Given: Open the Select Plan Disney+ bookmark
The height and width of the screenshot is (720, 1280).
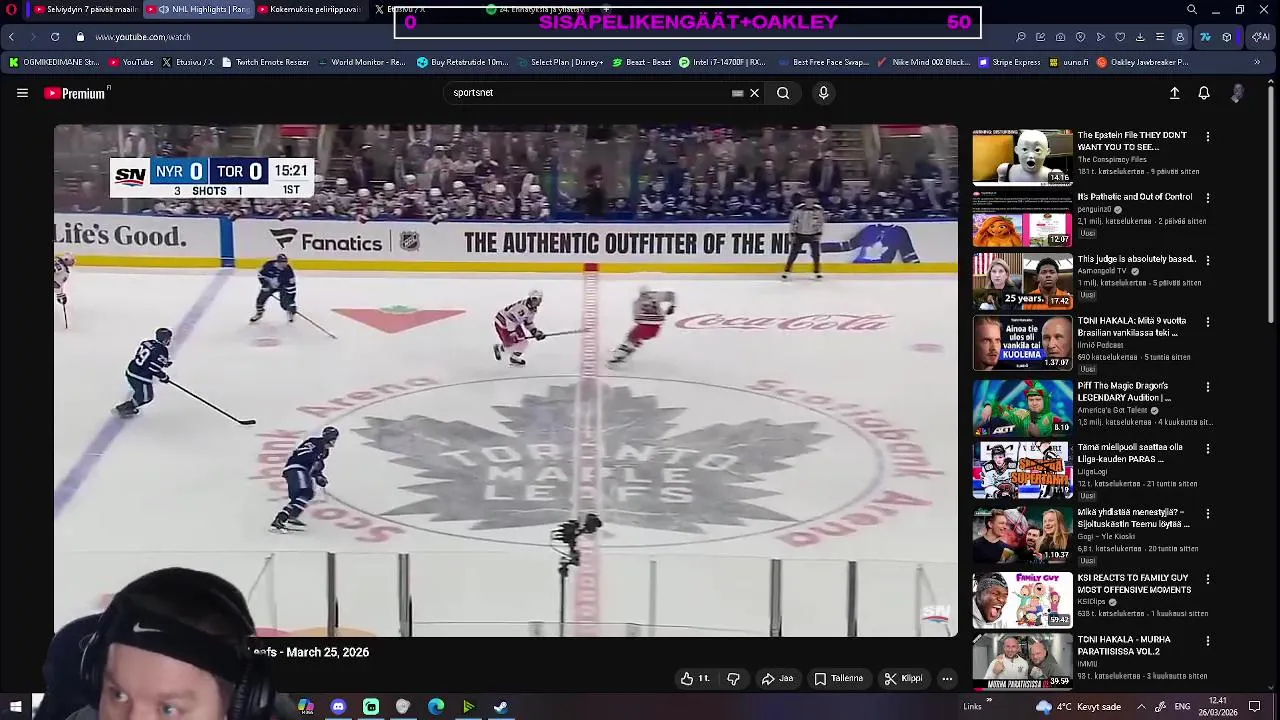Looking at the screenshot, I should [x=560, y=62].
